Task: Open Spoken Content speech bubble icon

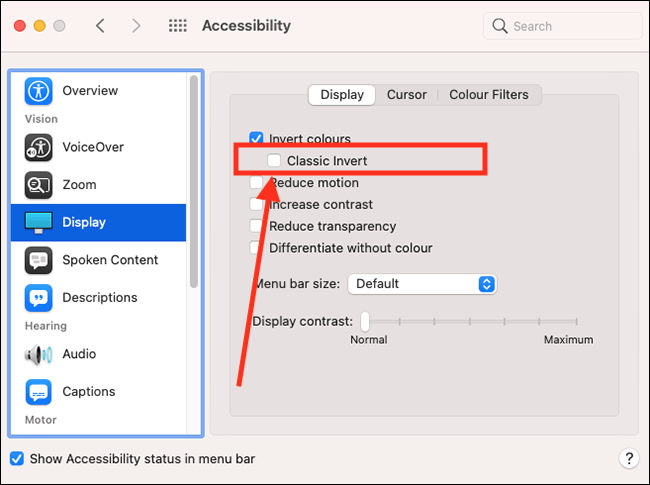Action: tap(38, 260)
